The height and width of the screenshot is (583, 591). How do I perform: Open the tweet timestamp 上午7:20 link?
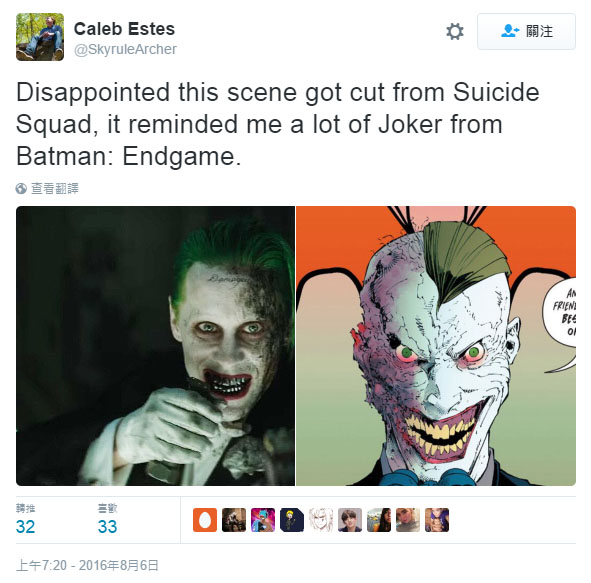pyautogui.click(x=87, y=565)
